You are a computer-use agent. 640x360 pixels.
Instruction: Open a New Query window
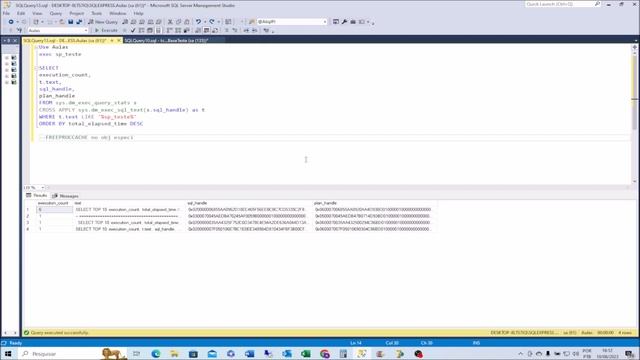(103, 22)
